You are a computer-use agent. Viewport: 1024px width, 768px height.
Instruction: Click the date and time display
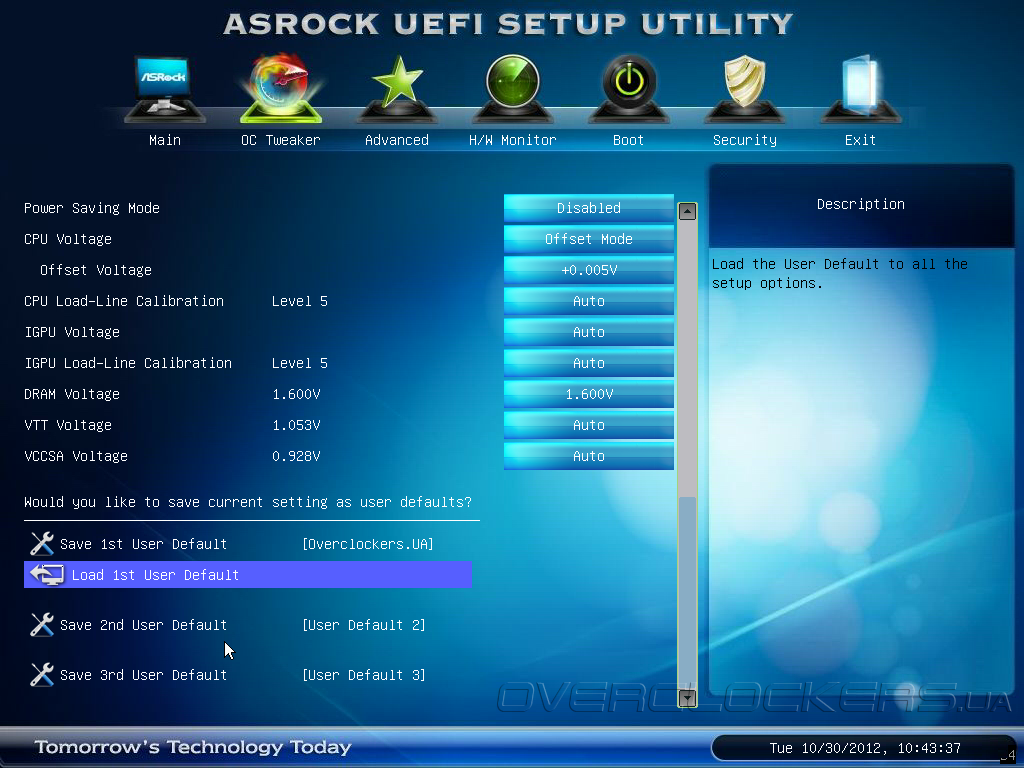865,748
